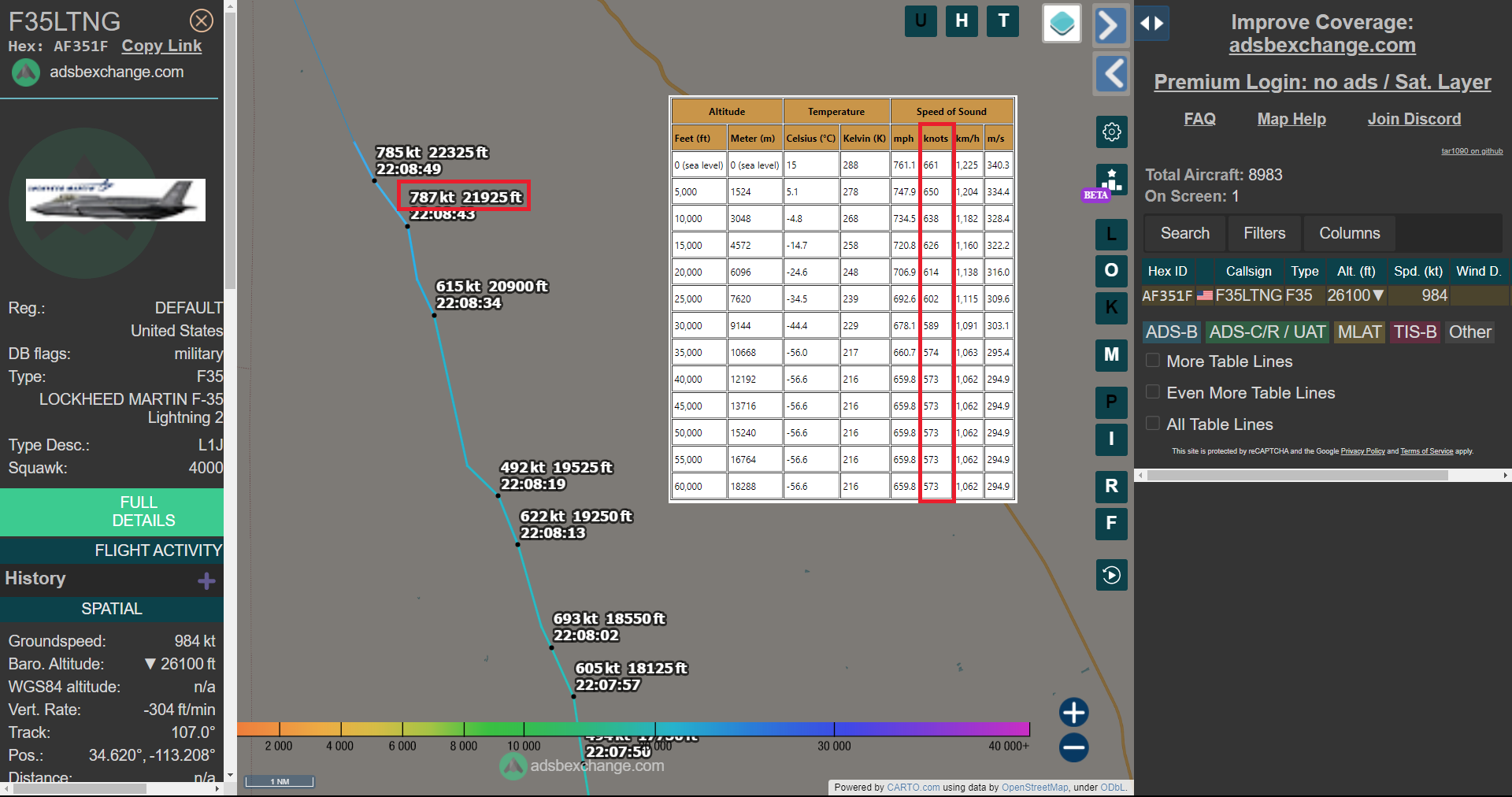
Task: Click the U map toggle button
Action: [x=921, y=21]
